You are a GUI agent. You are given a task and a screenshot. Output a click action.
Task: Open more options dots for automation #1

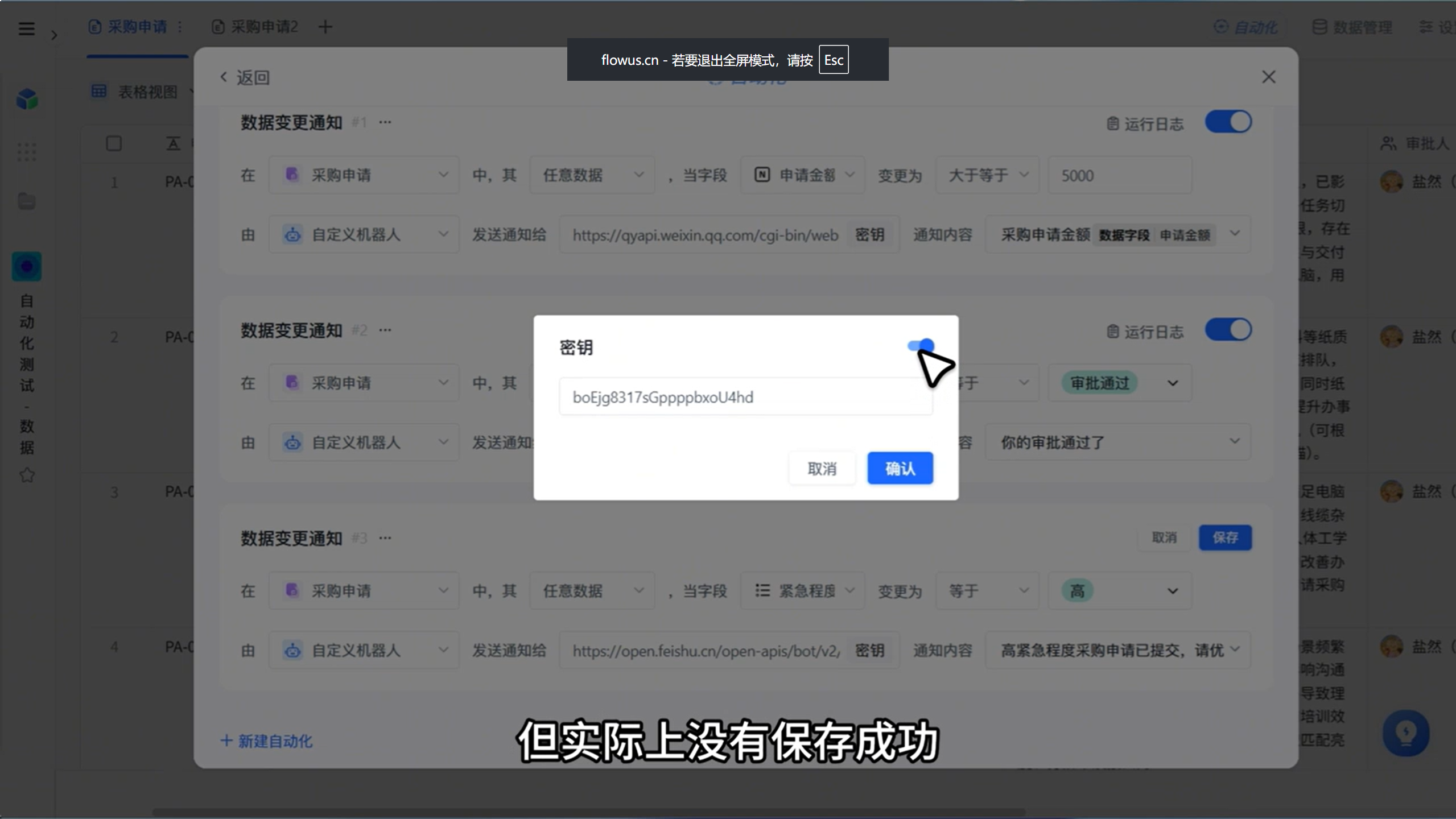coord(385,122)
